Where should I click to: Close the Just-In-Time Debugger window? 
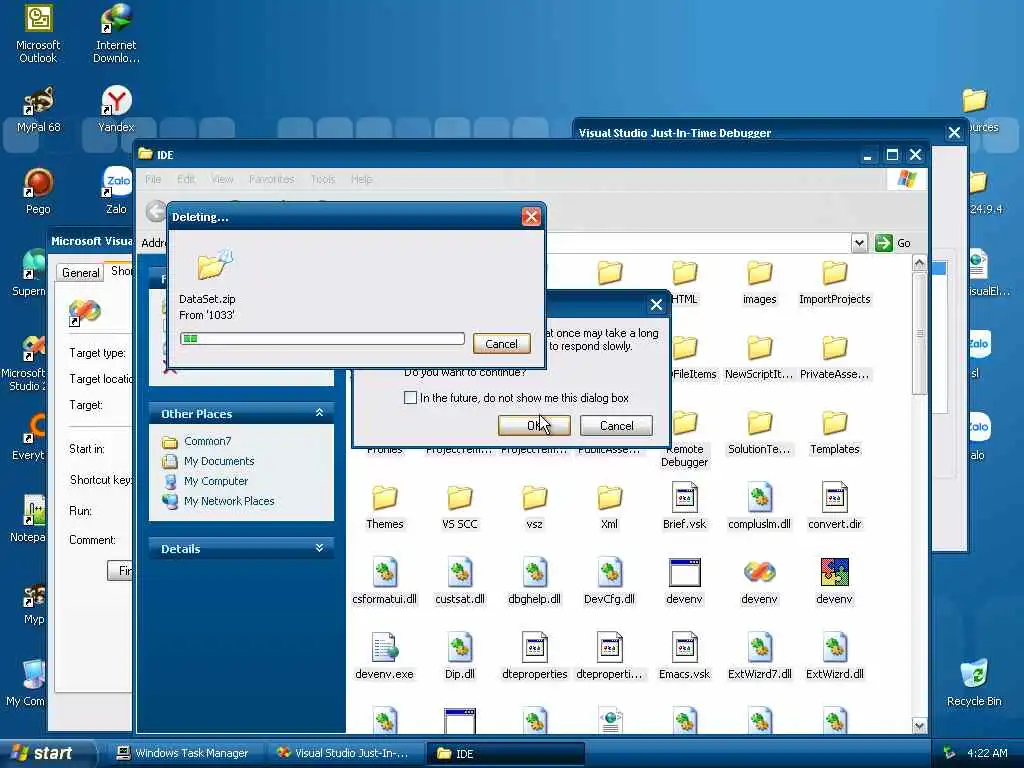coord(954,133)
